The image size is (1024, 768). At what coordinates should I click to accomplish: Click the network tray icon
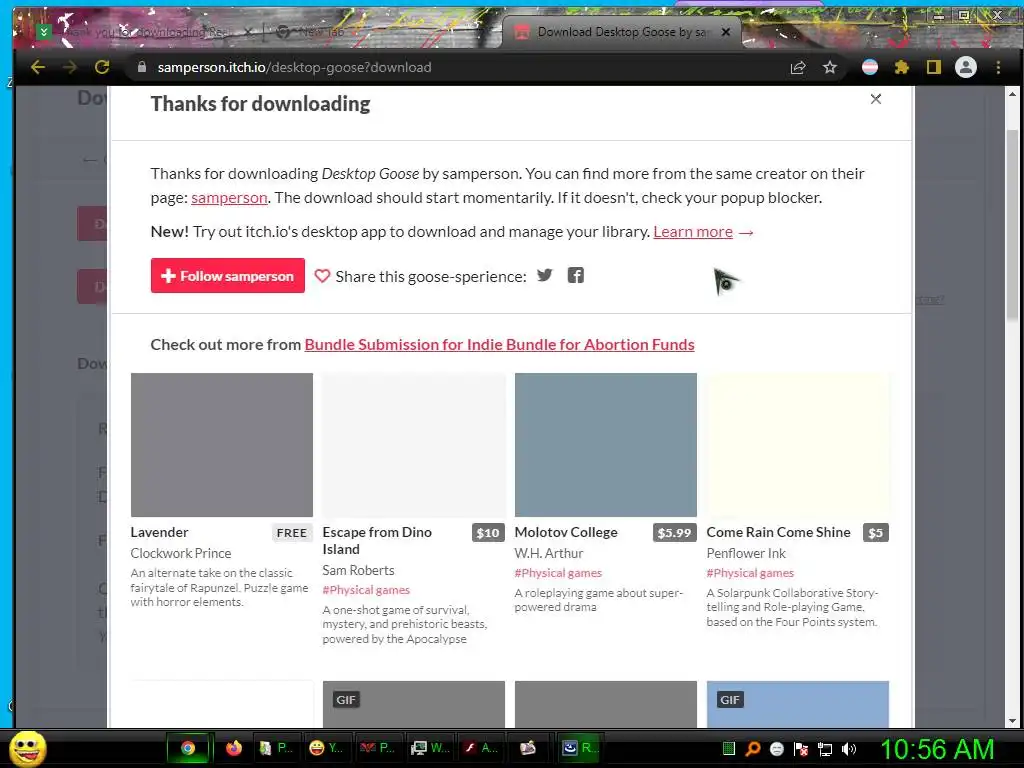click(825, 749)
